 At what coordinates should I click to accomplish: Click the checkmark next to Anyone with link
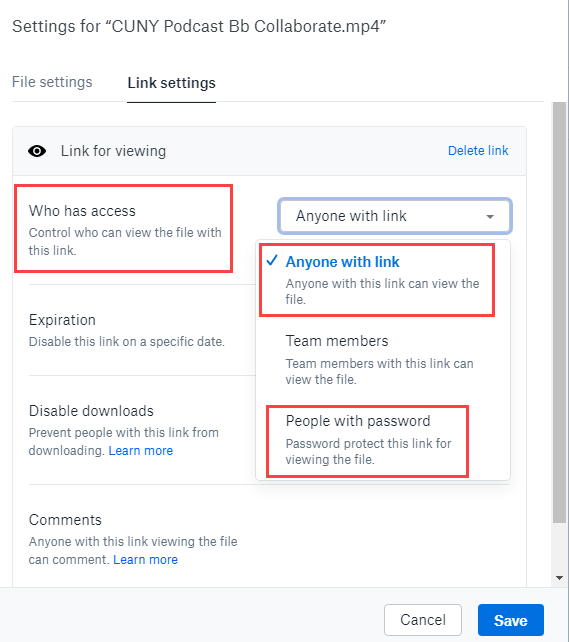272,260
